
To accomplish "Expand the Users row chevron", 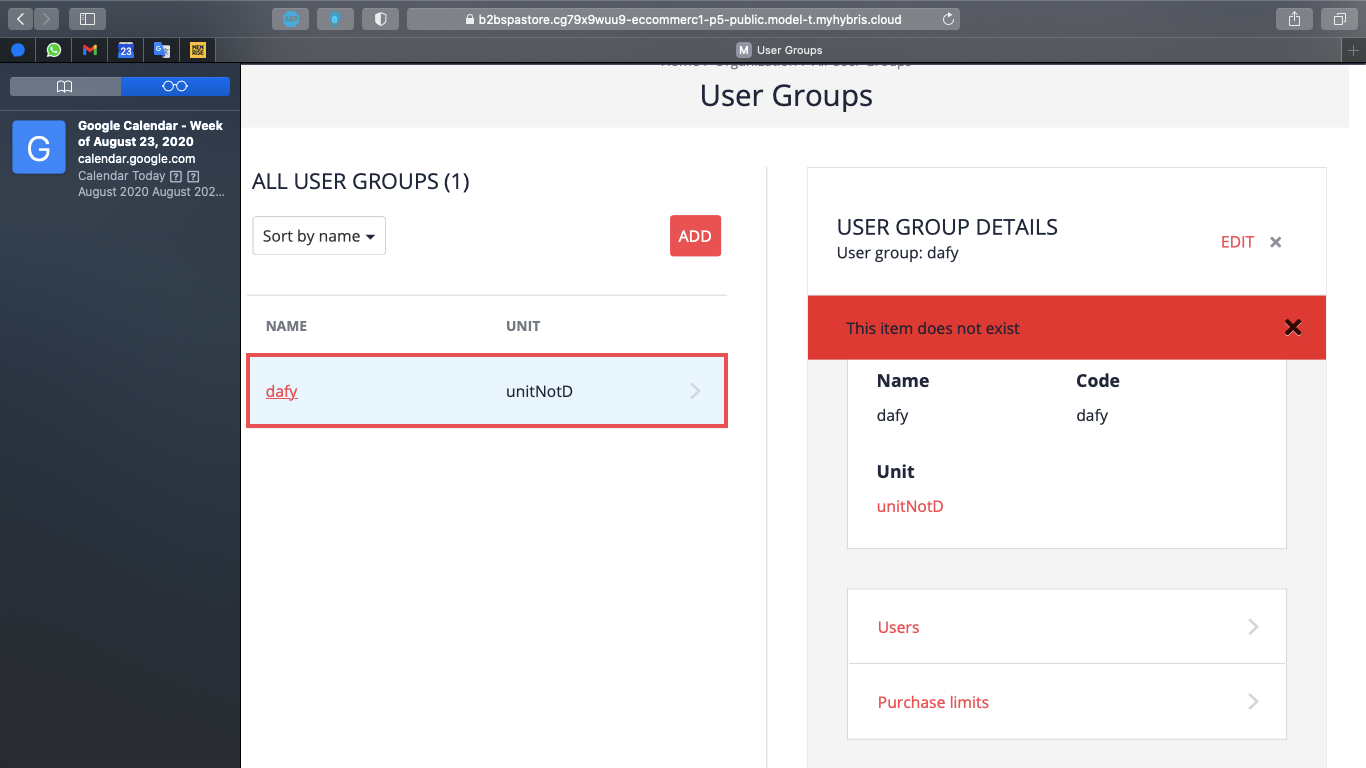I will [1253, 627].
